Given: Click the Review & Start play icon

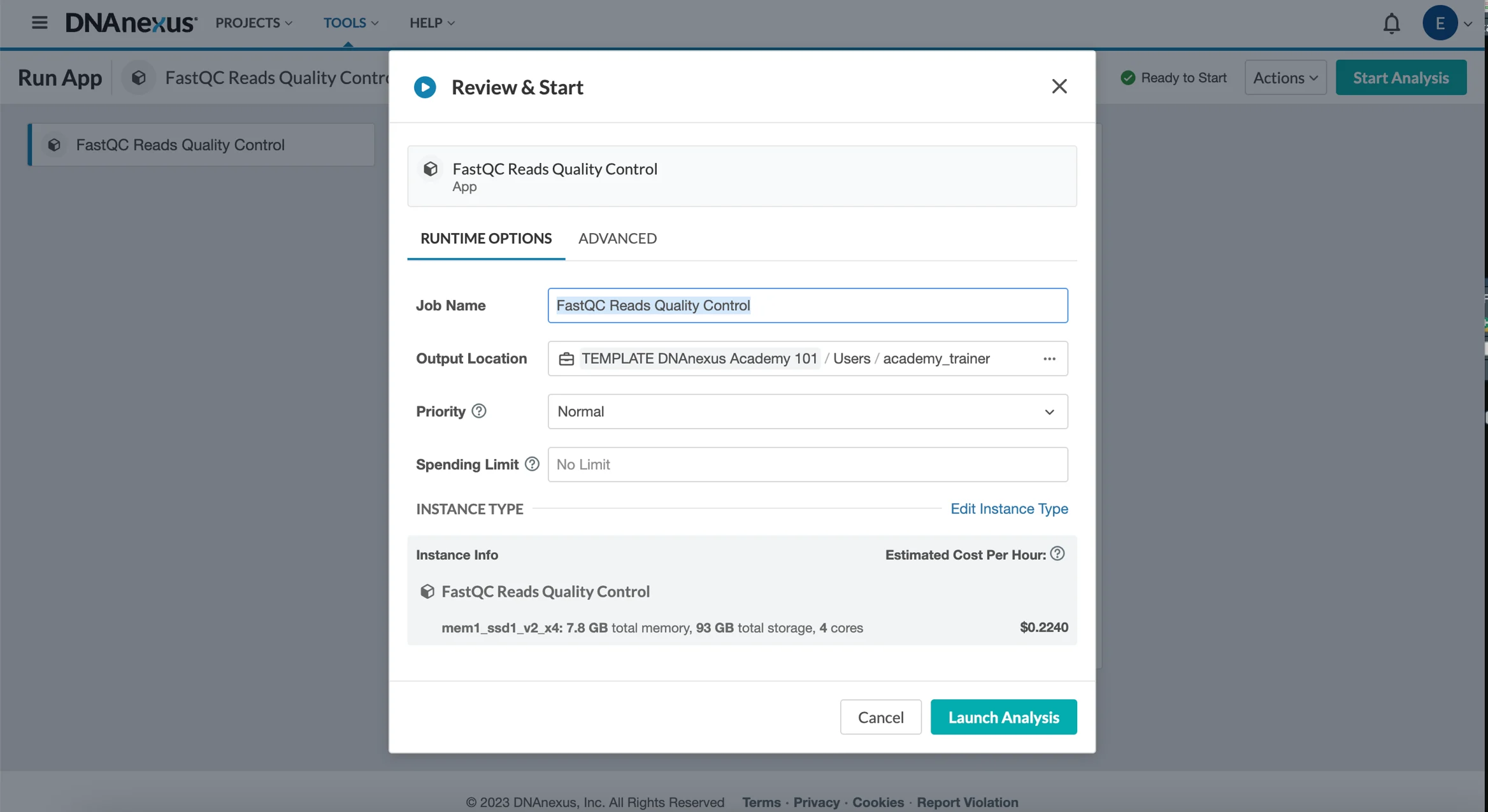Looking at the screenshot, I should (425, 87).
